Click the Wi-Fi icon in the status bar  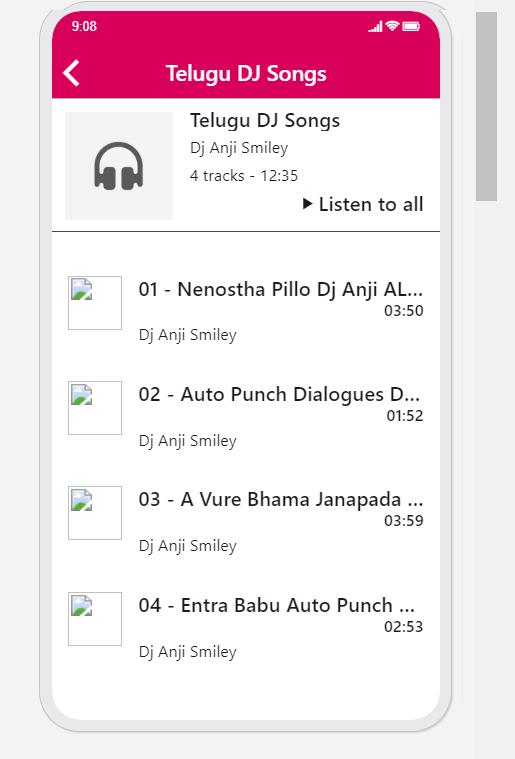point(393,26)
